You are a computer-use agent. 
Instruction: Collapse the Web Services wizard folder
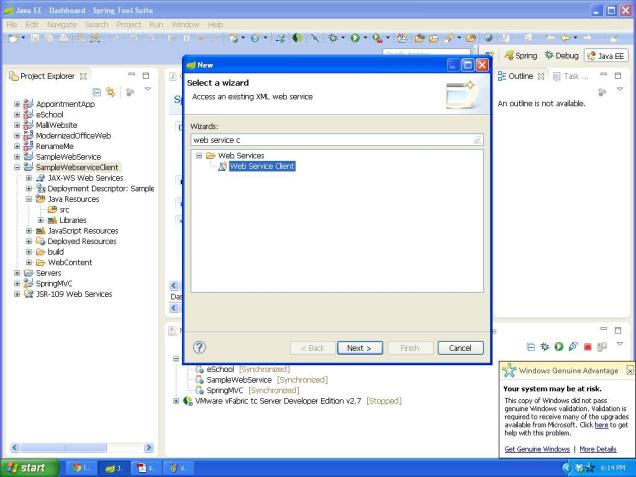click(199, 155)
